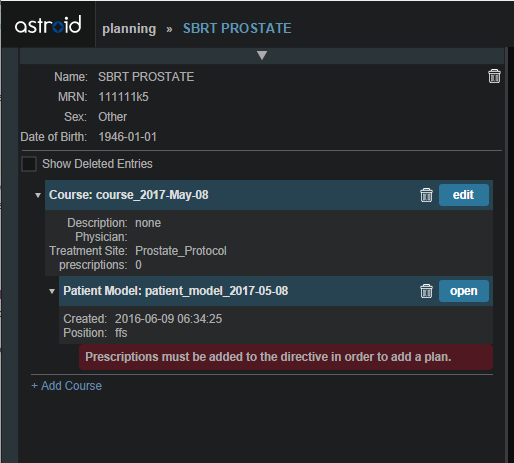Select the Show Deleted Entries label
The height and width of the screenshot is (463, 514).
tap(97, 164)
